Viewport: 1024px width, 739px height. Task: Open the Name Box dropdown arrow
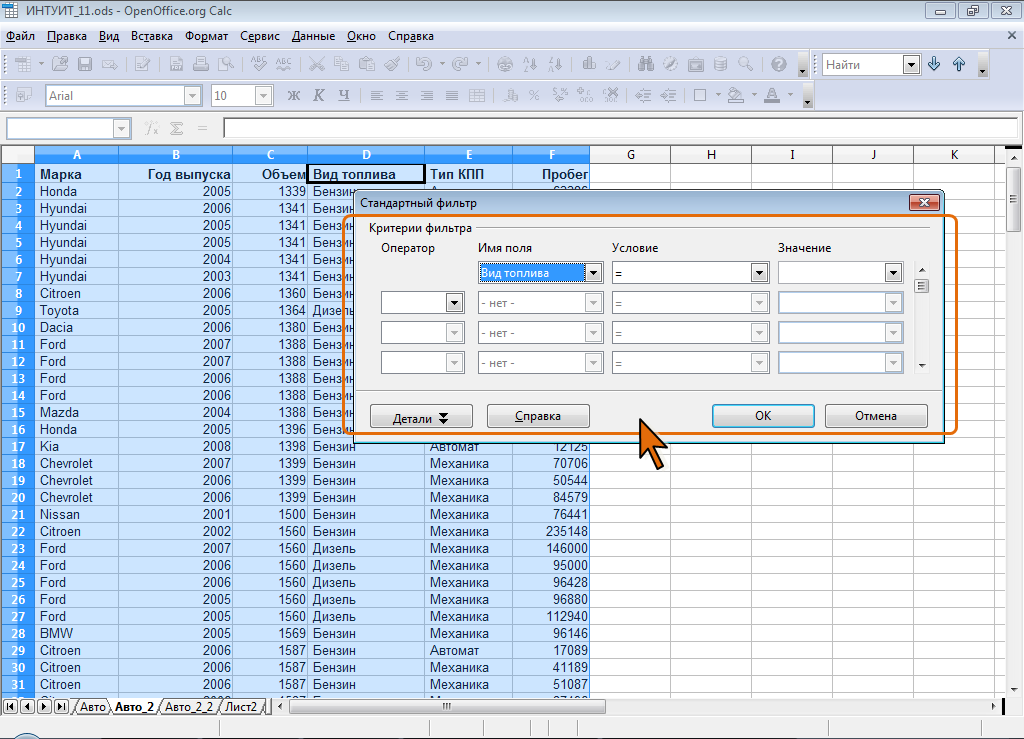pos(121,129)
